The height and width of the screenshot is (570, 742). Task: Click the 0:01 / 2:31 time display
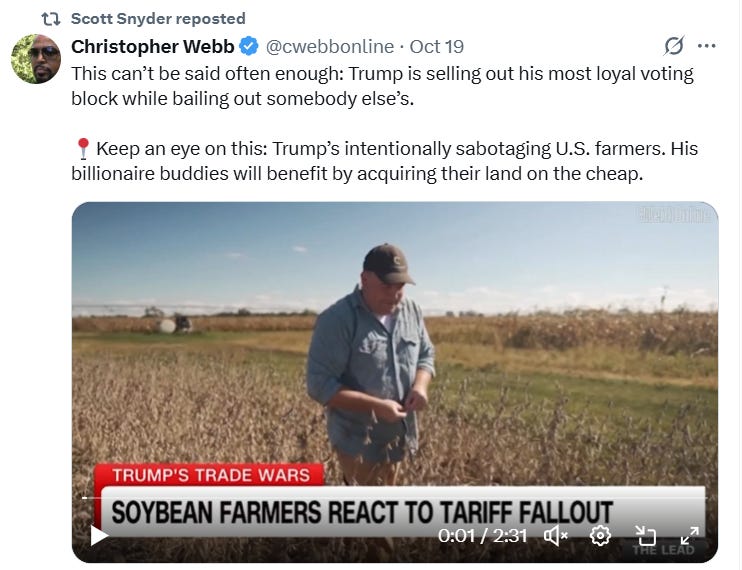[482, 536]
